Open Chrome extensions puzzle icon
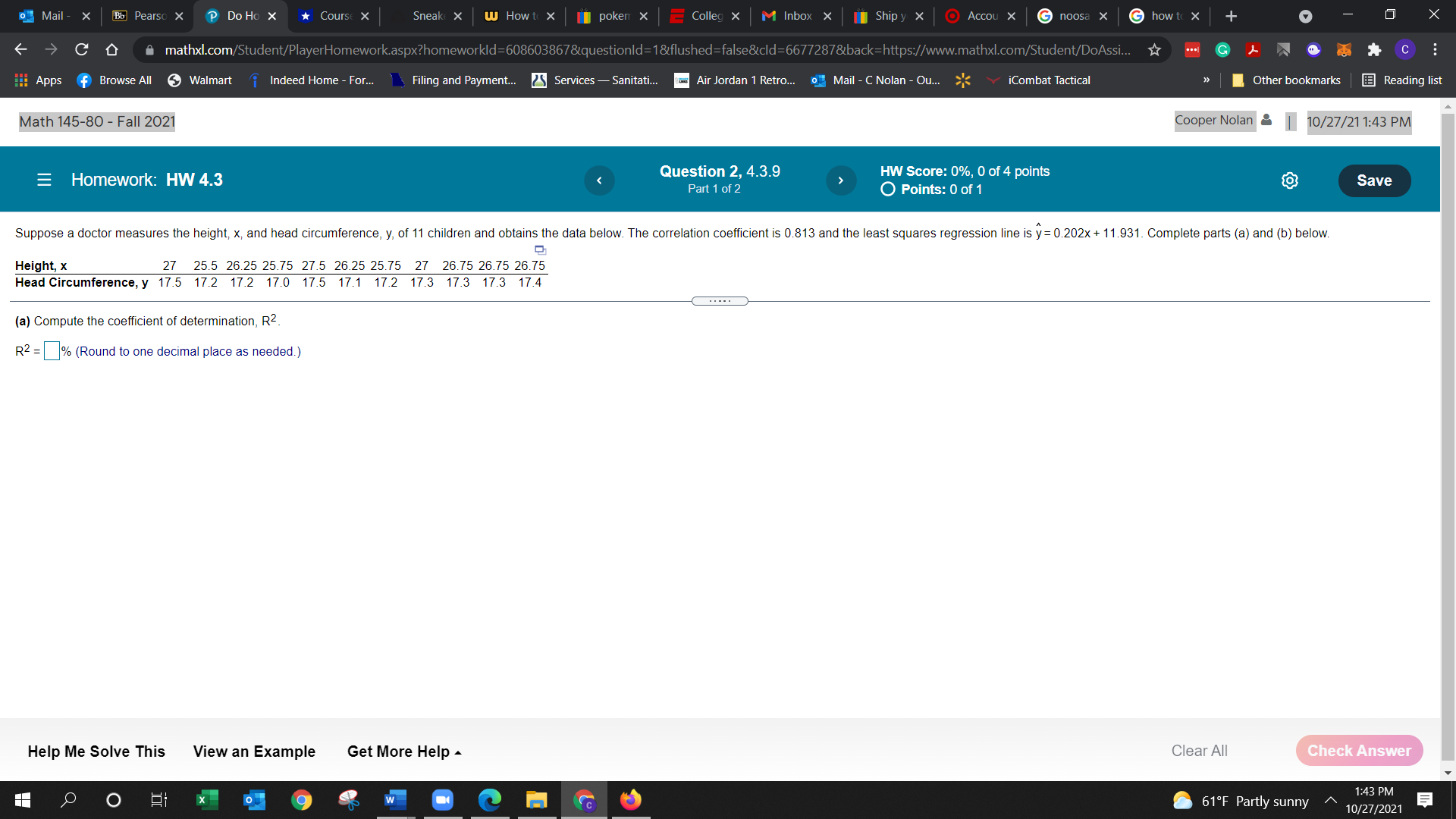 pos(1374,50)
